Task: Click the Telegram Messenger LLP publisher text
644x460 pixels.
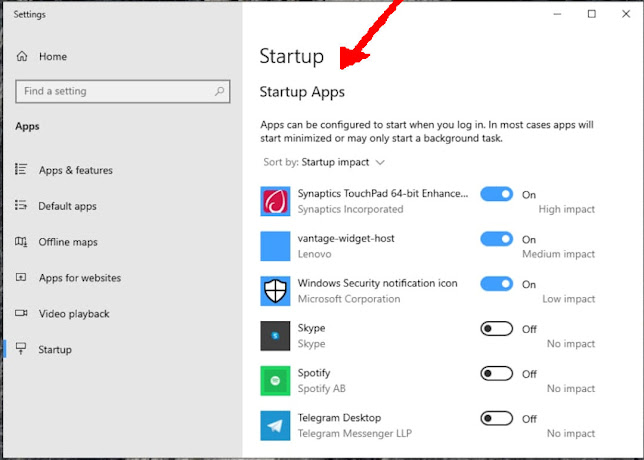Action: 354,433
